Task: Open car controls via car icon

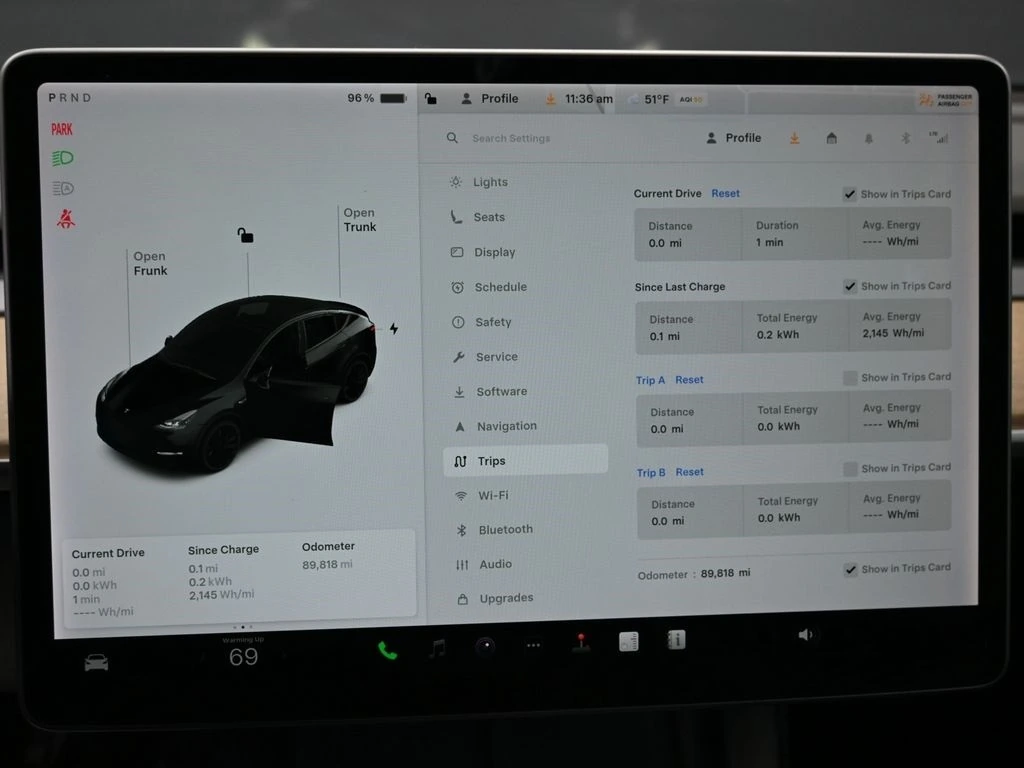Action: pos(96,662)
